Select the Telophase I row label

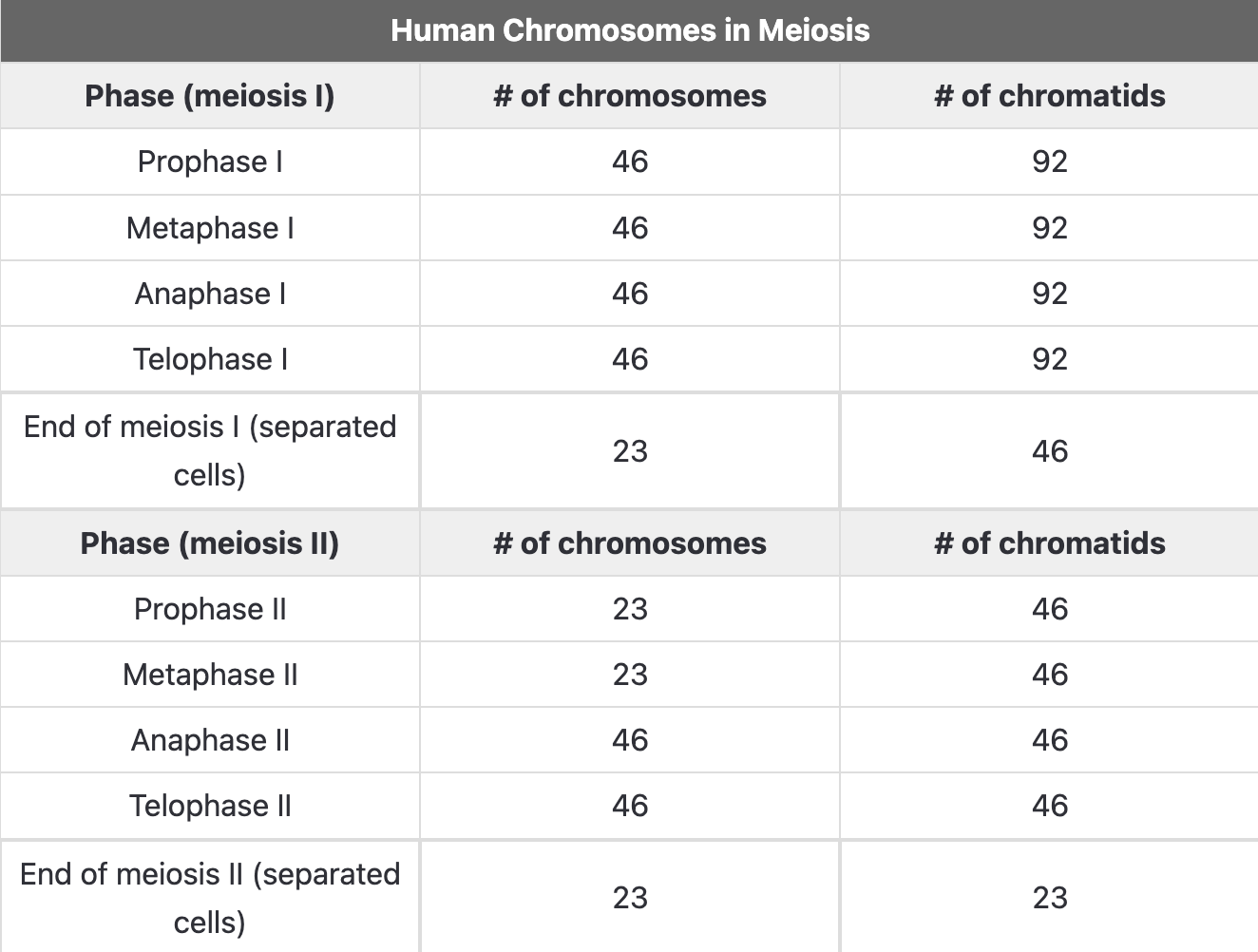pyautogui.click(x=210, y=359)
